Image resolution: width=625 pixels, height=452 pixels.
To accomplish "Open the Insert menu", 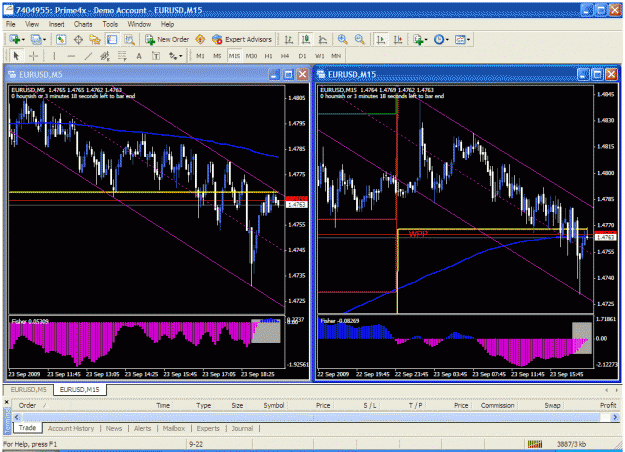I will coord(57,24).
